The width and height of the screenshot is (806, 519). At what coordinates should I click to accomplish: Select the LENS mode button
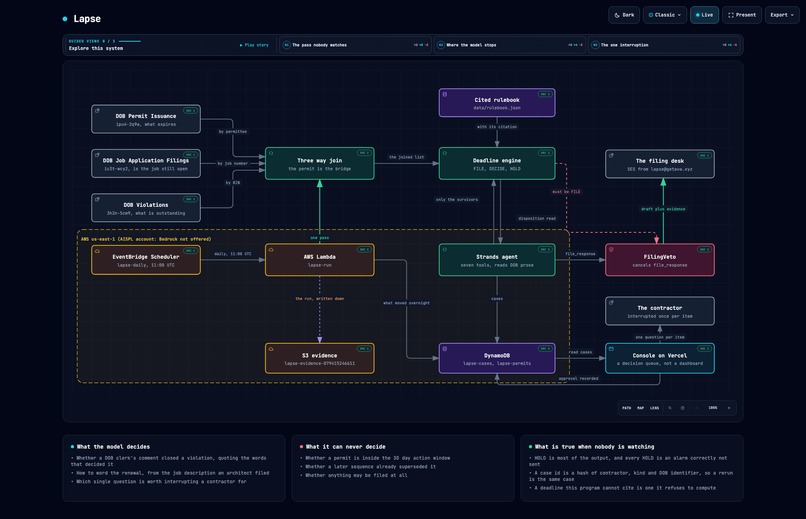654,408
